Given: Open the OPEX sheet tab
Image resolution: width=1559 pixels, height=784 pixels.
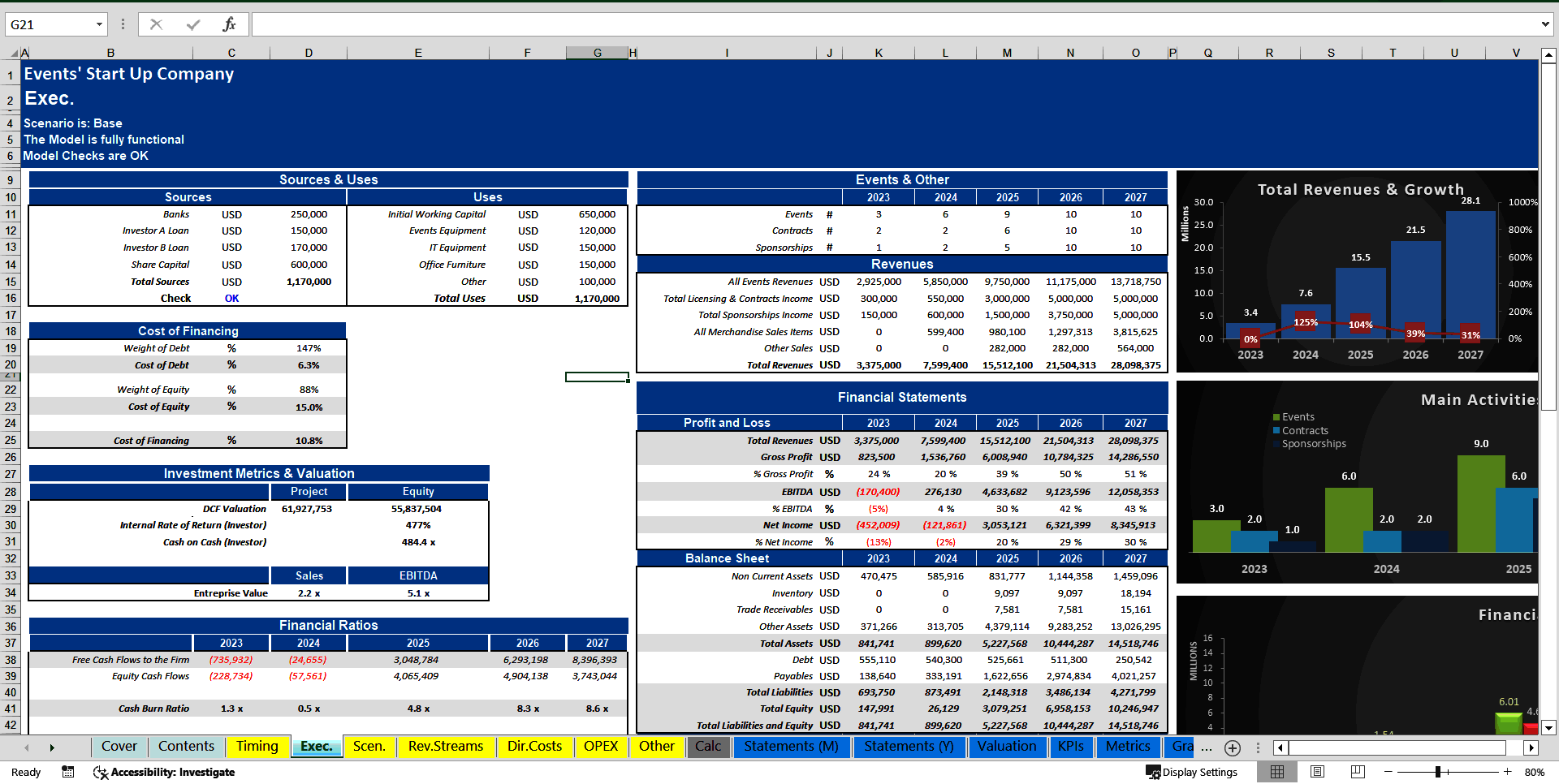Looking at the screenshot, I should click(x=601, y=747).
